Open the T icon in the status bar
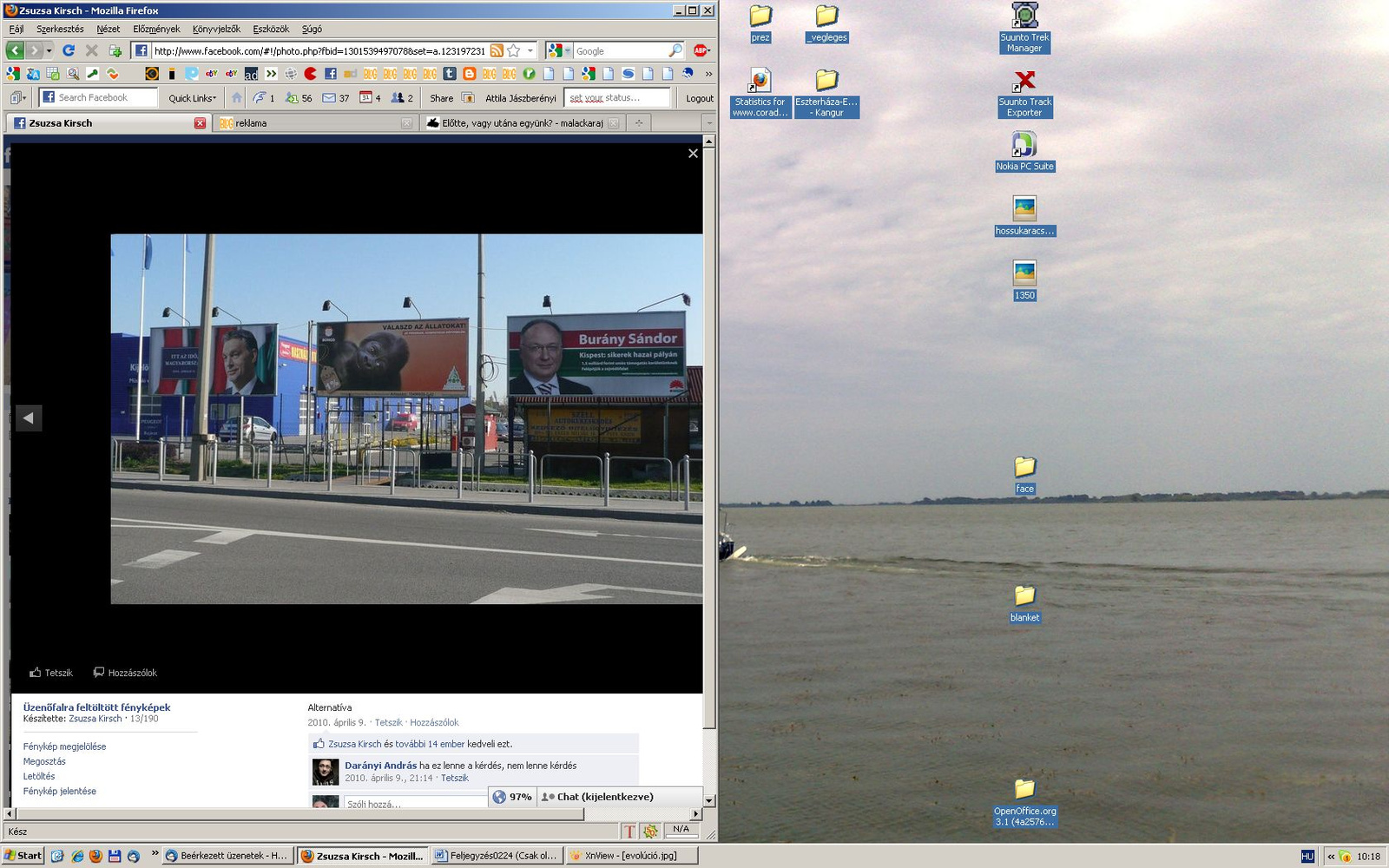Screen dimensions: 1389x868 click(x=629, y=832)
